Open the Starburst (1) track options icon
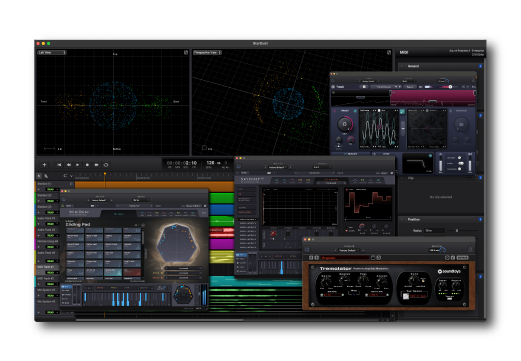This screenshot has width=521, height=361. coord(71,184)
